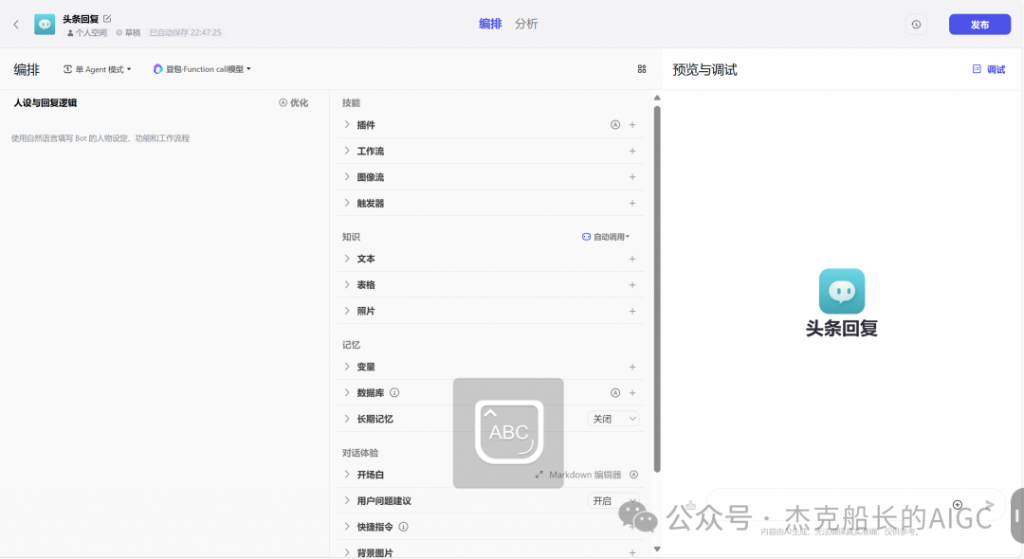Click the send arrow in the chat box

click(x=989, y=505)
